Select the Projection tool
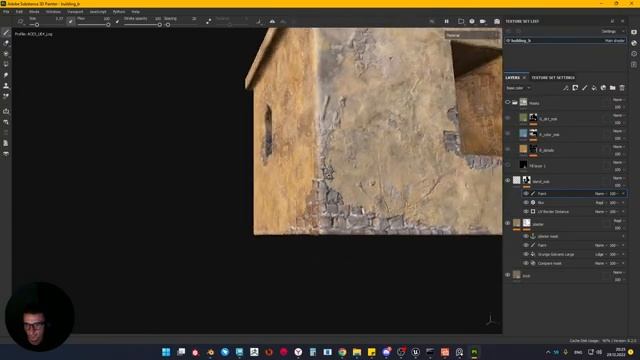This screenshot has width=640, height=360. pyautogui.click(x=6, y=54)
